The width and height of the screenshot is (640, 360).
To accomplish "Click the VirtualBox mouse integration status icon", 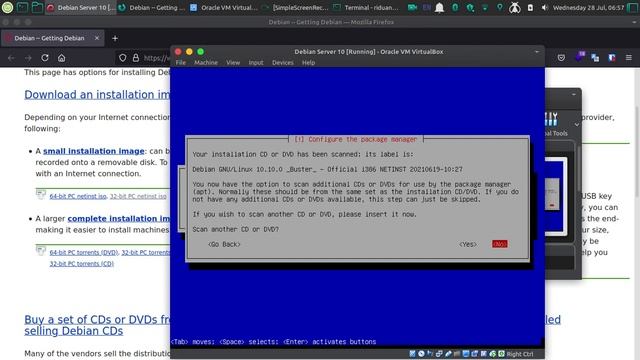I will (493, 354).
